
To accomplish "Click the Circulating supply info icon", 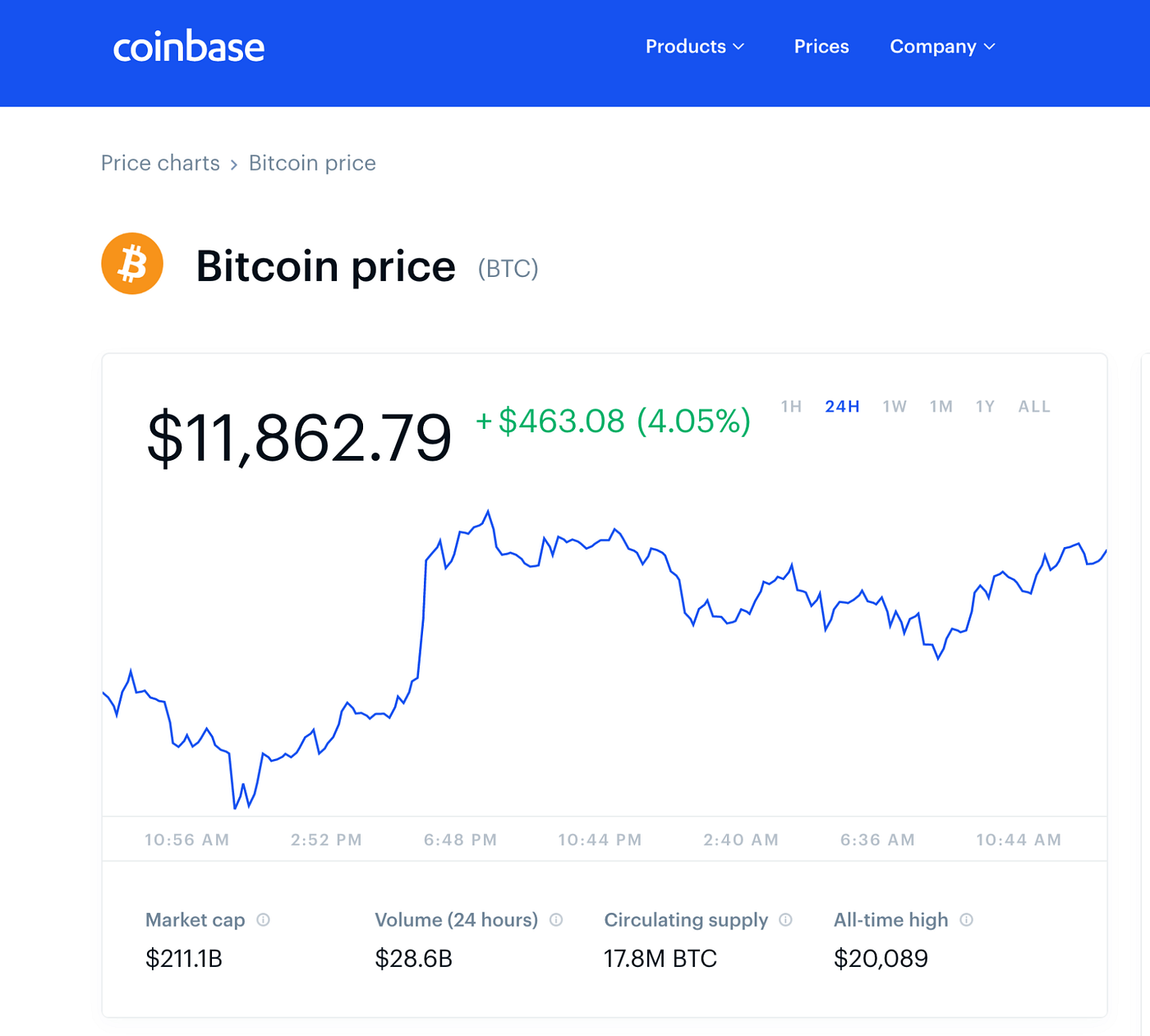I will point(785,920).
